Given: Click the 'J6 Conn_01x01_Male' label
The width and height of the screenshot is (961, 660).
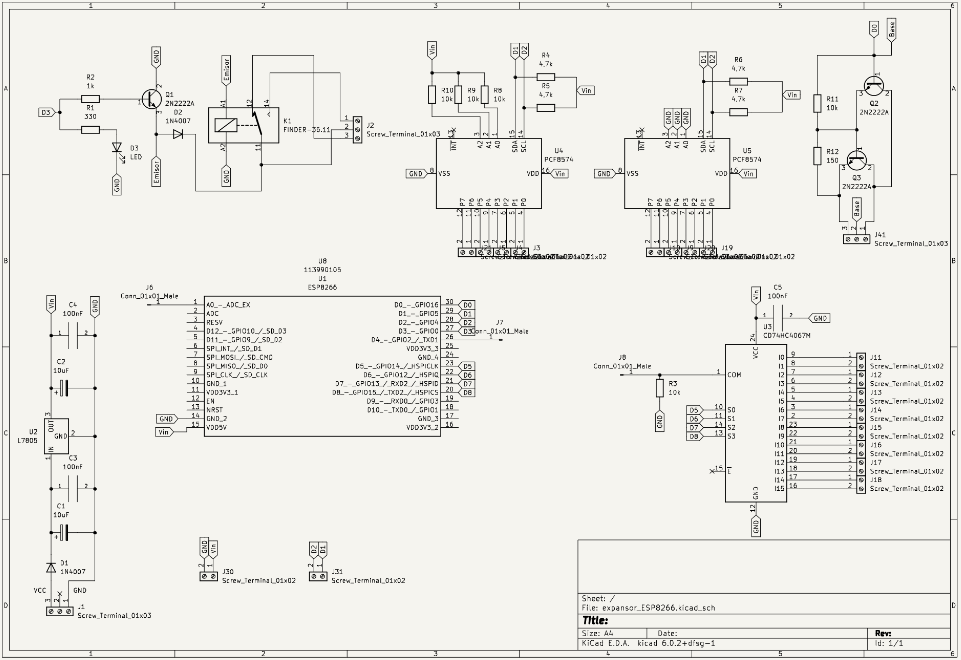Looking at the screenshot, I should coord(150,292).
